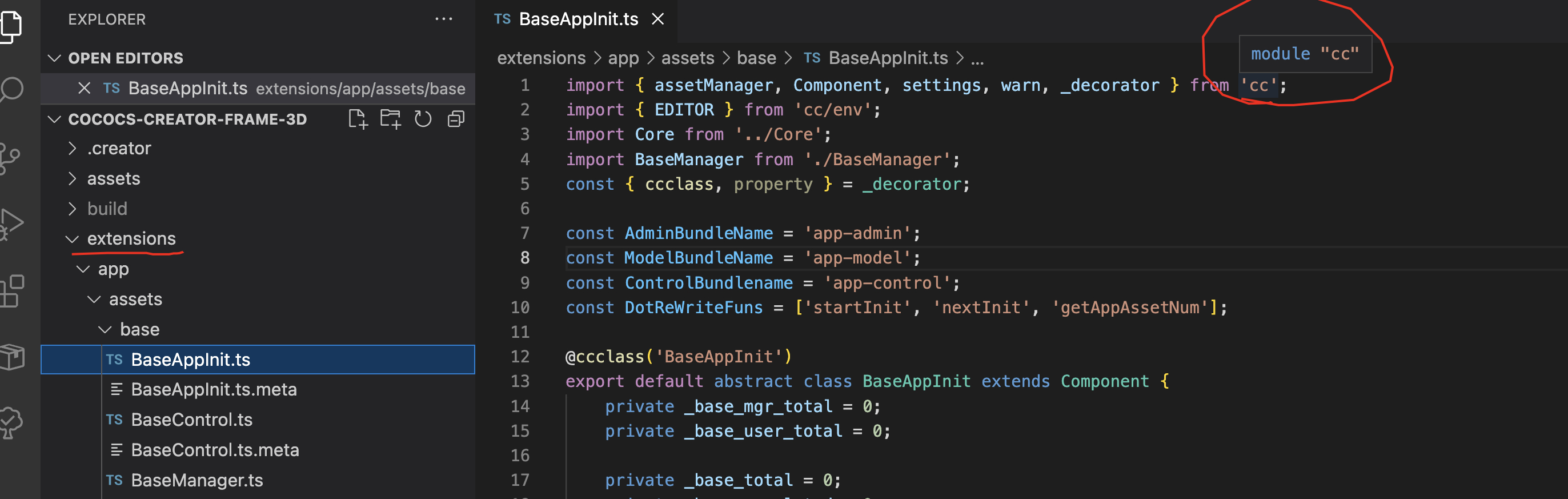
Task: Open the Run and Debug view
Action: tap(11, 223)
